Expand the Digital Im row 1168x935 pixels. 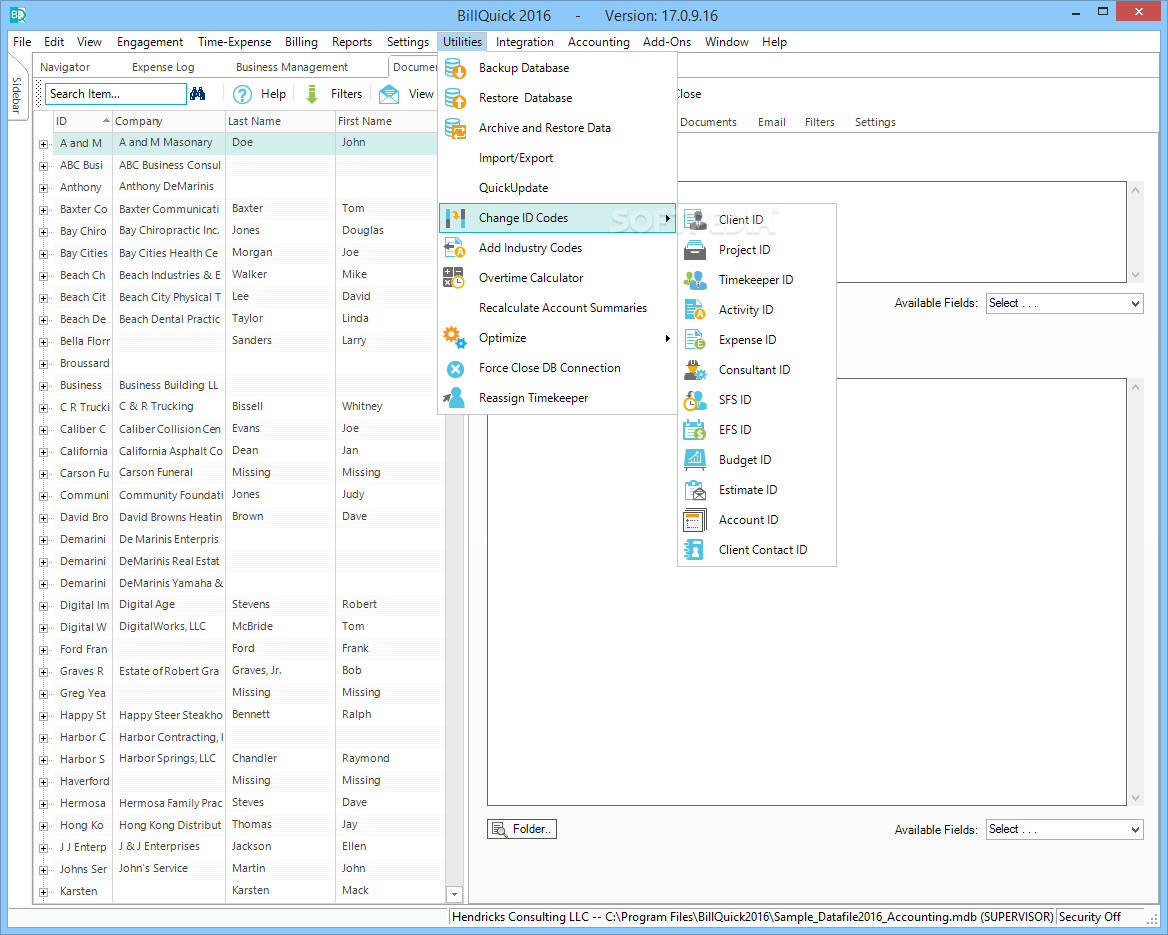coord(44,606)
